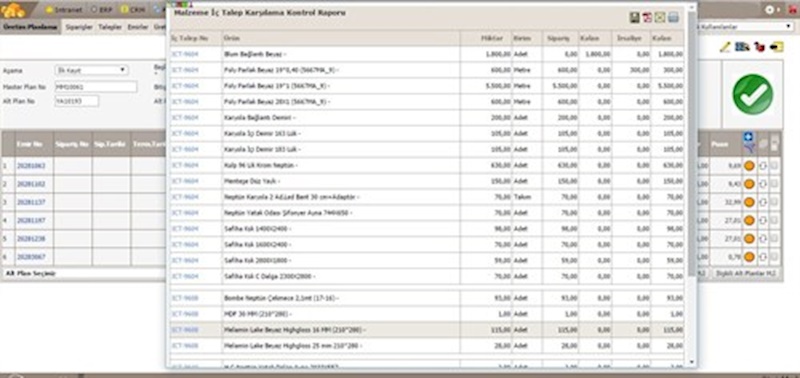Click the save disk icon in report header
Image resolution: width=800 pixels, height=378 pixels.
pyautogui.click(x=635, y=17)
